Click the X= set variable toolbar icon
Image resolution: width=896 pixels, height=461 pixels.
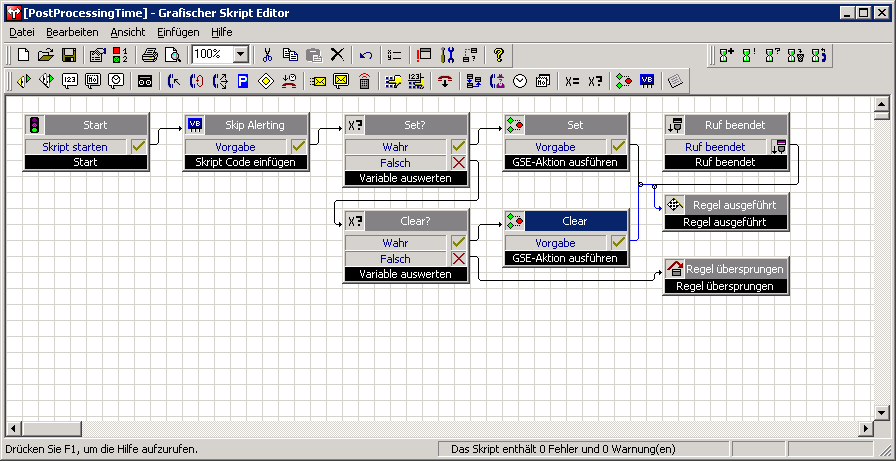click(x=571, y=81)
